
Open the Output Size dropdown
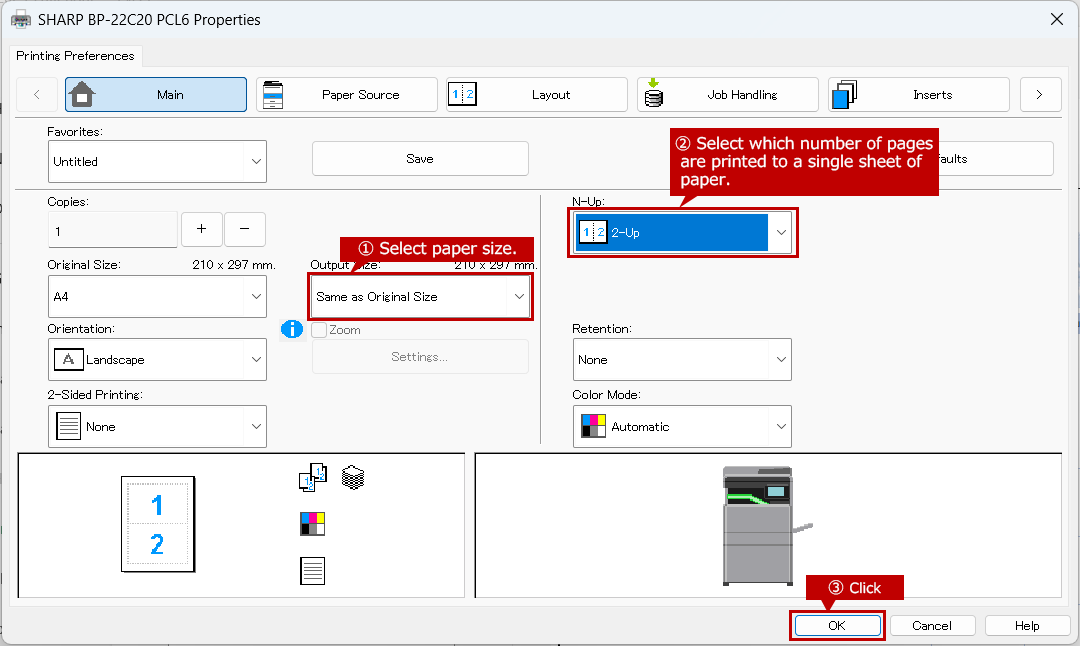[420, 296]
